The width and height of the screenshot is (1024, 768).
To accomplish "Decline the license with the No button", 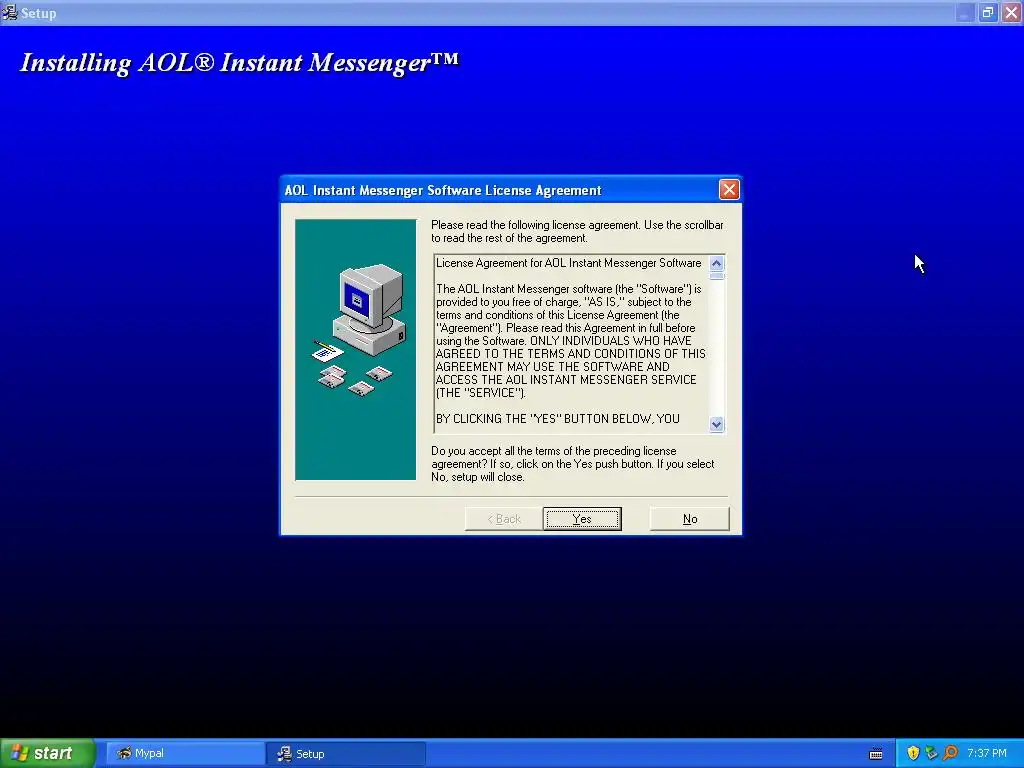I will pyautogui.click(x=690, y=519).
